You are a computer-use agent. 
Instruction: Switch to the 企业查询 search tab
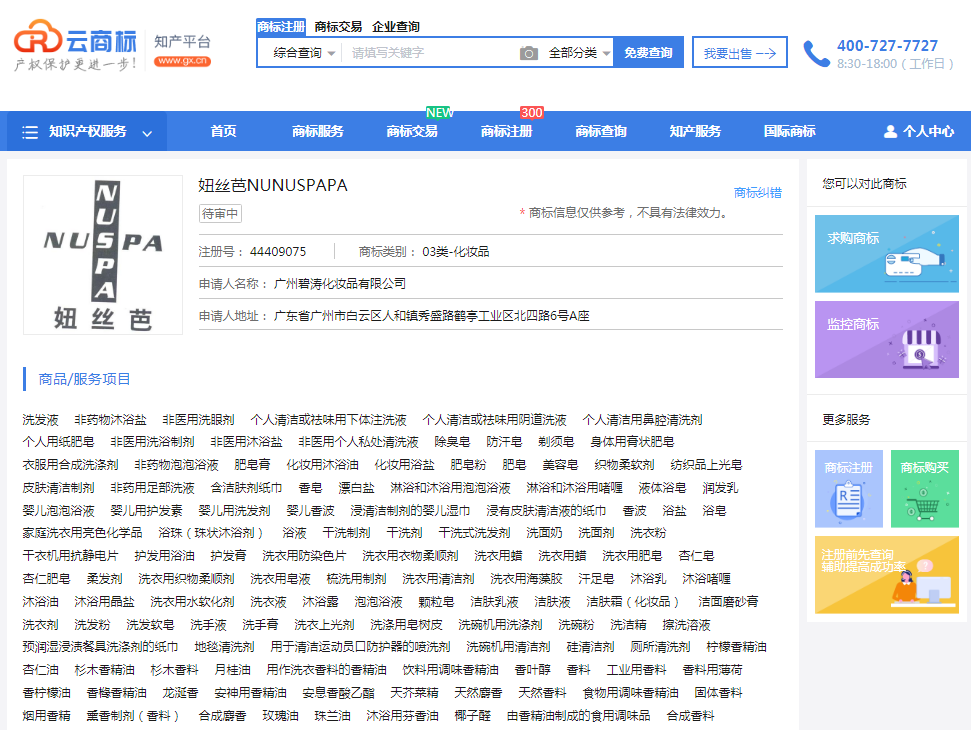pos(396,27)
